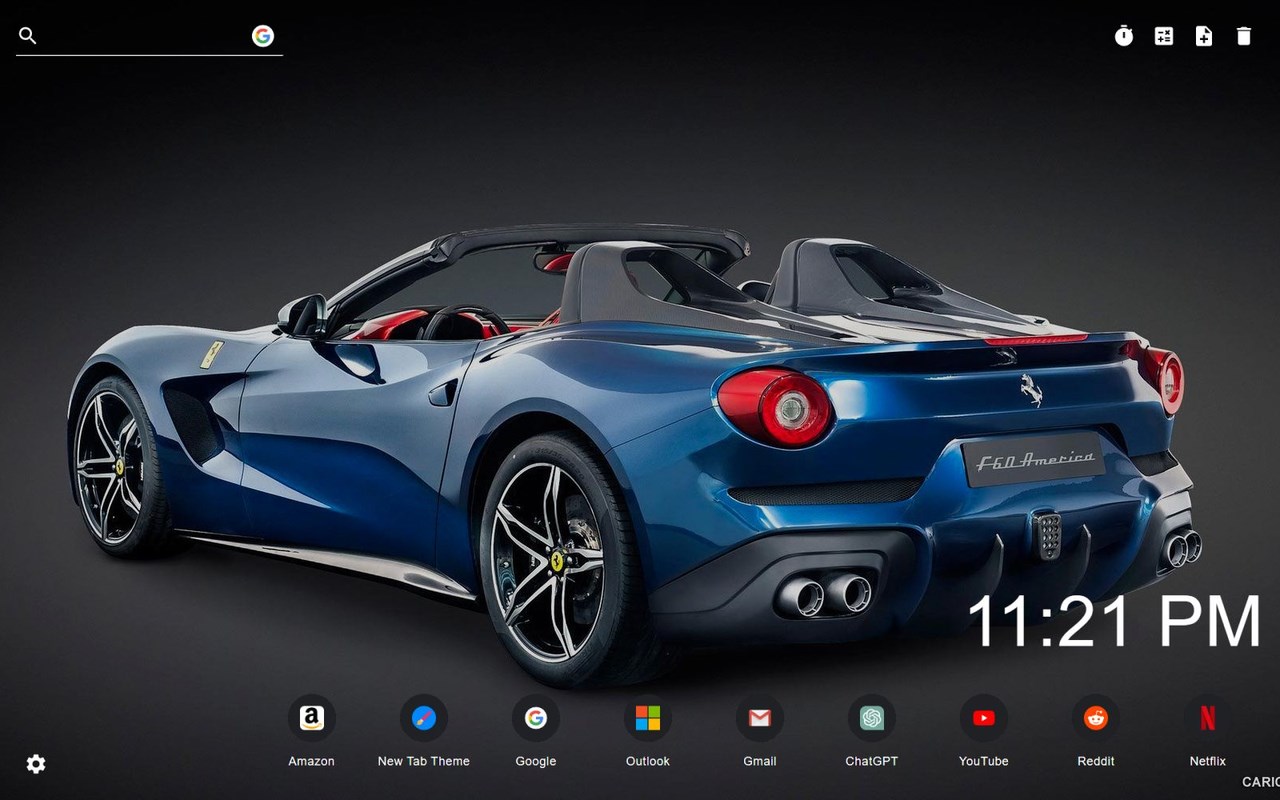
Task: Click the New Tab Theme label
Action: tap(424, 761)
